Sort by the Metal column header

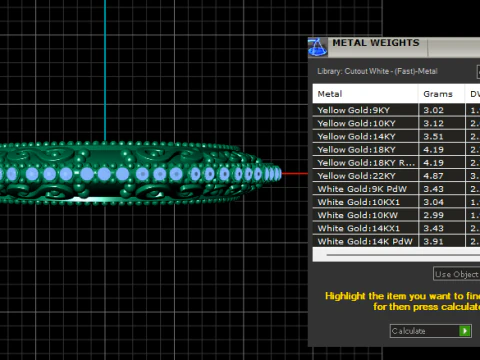[x=365, y=94]
